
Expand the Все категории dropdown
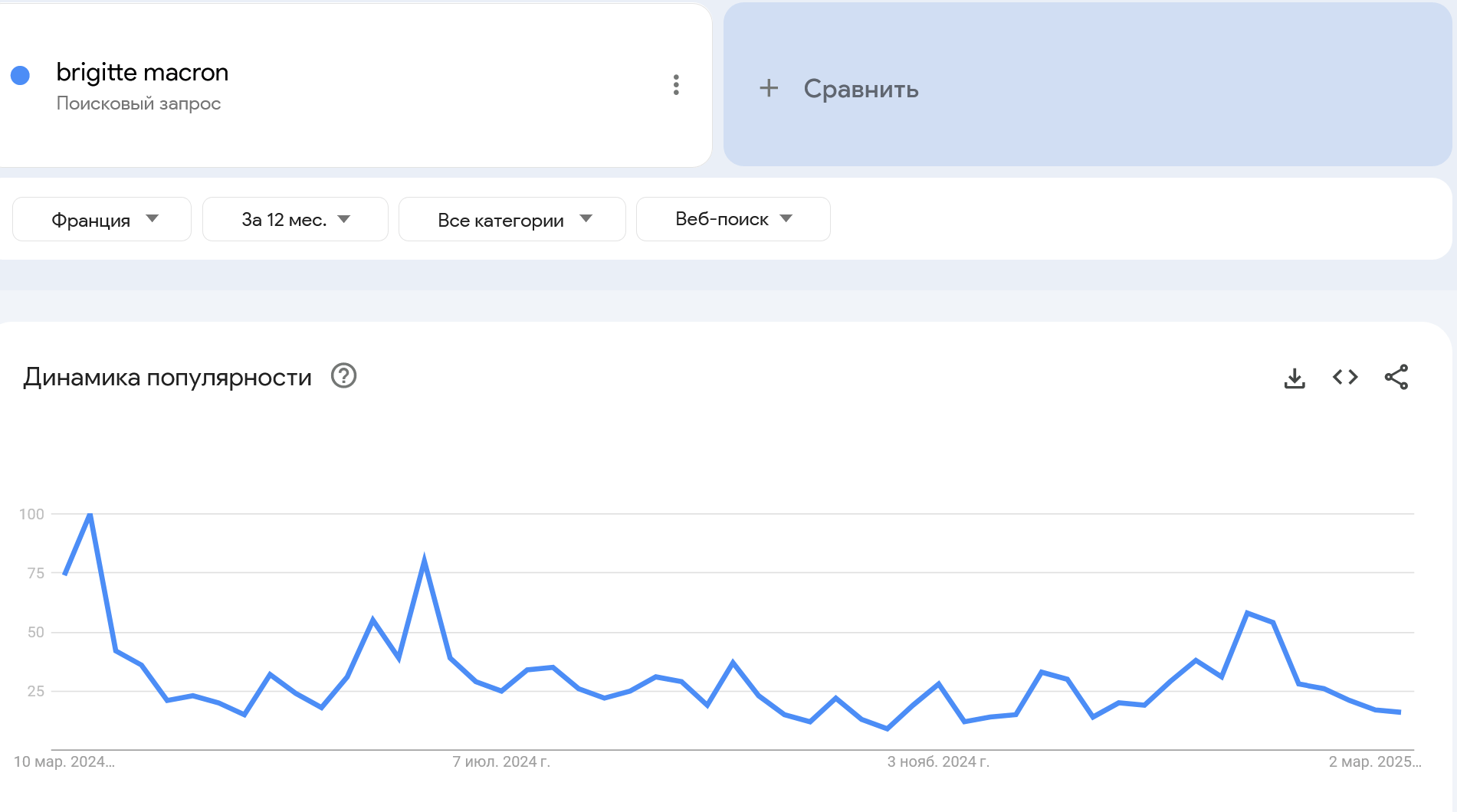pyautogui.click(x=511, y=218)
